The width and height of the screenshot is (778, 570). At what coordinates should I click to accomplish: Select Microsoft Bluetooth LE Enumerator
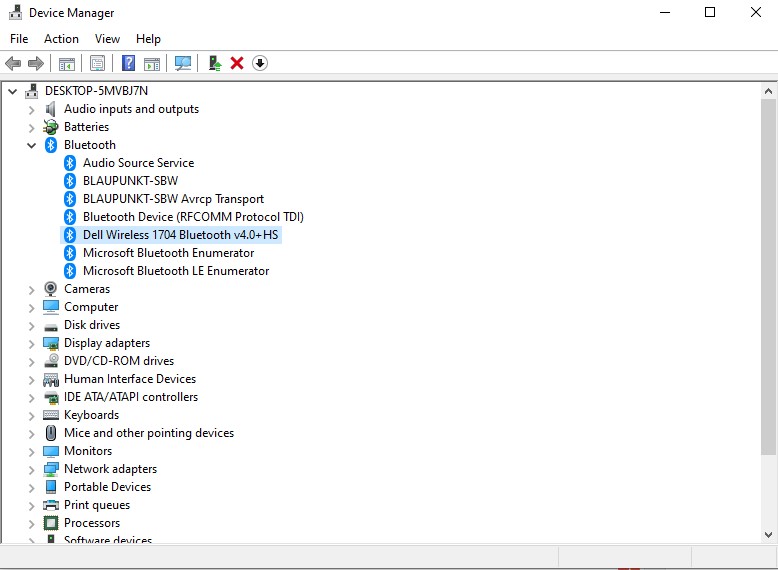[176, 271]
